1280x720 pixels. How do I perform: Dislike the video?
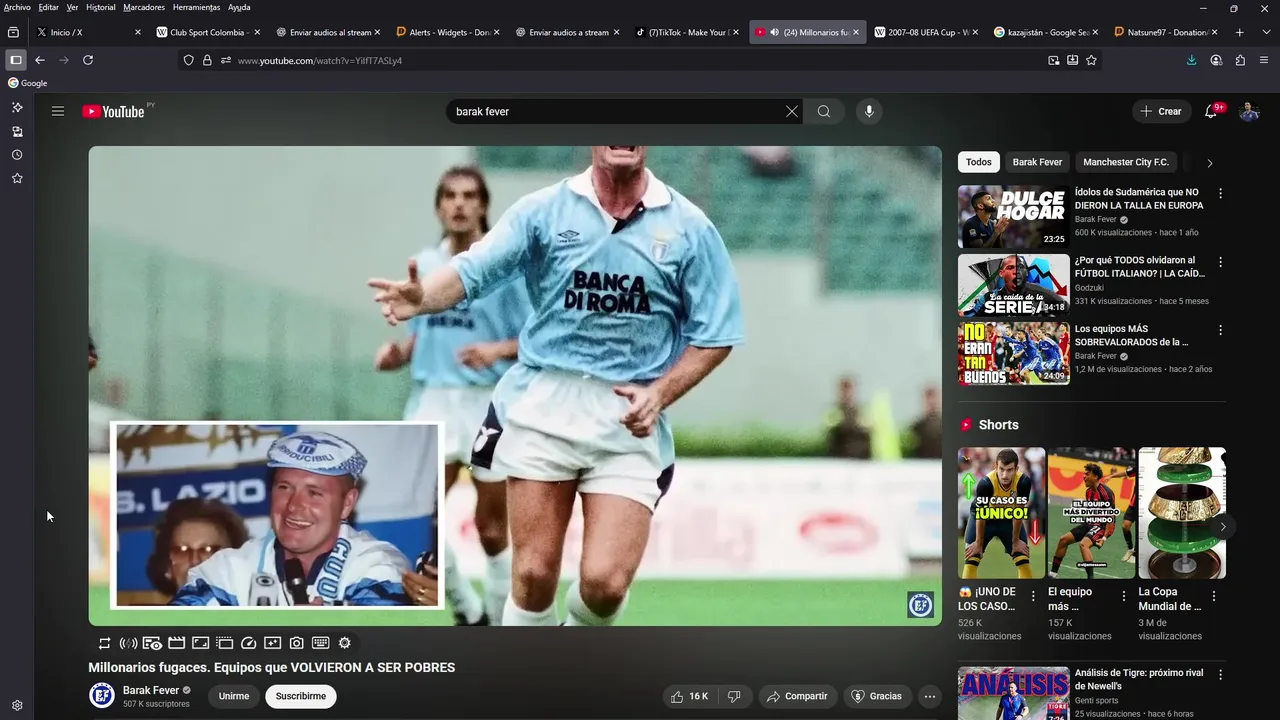coord(734,696)
